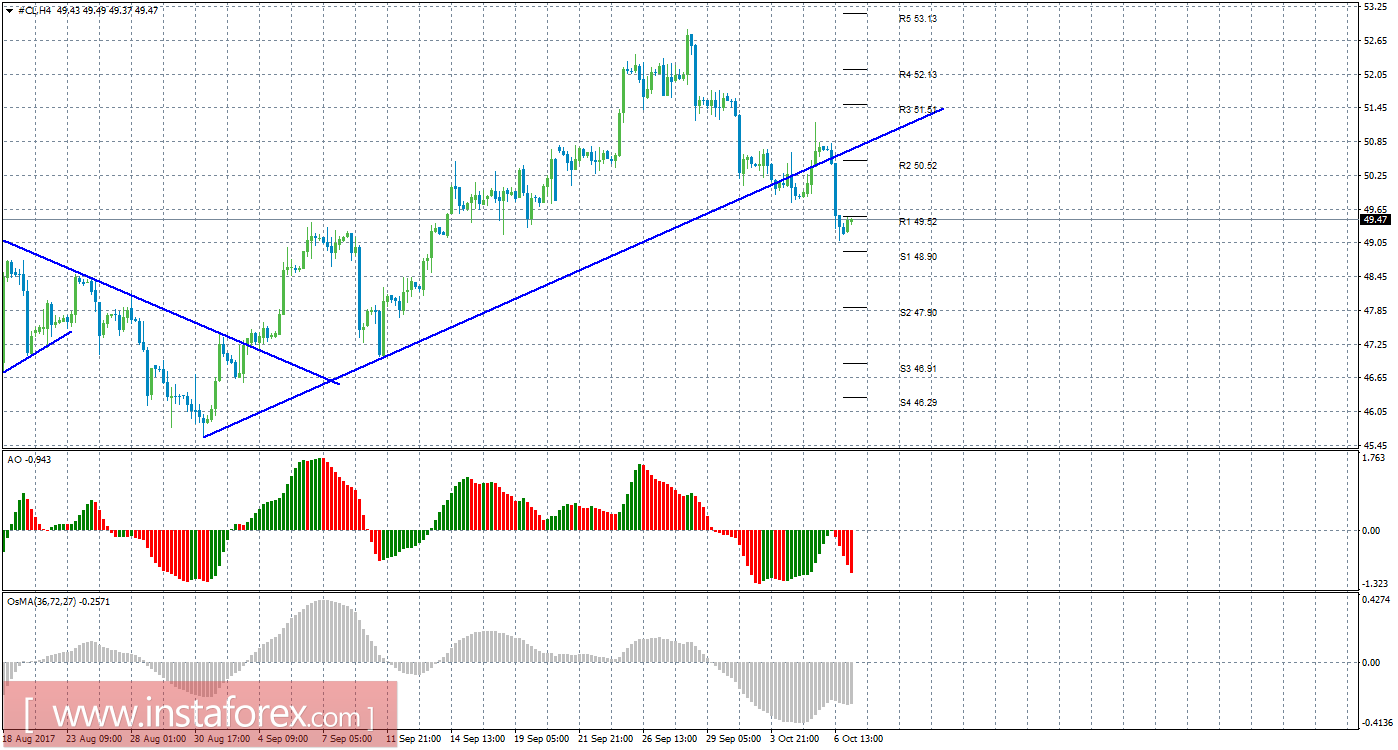Click the 46.65 price scale value
This screenshot has height=750, width=1398.
click(1376, 377)
